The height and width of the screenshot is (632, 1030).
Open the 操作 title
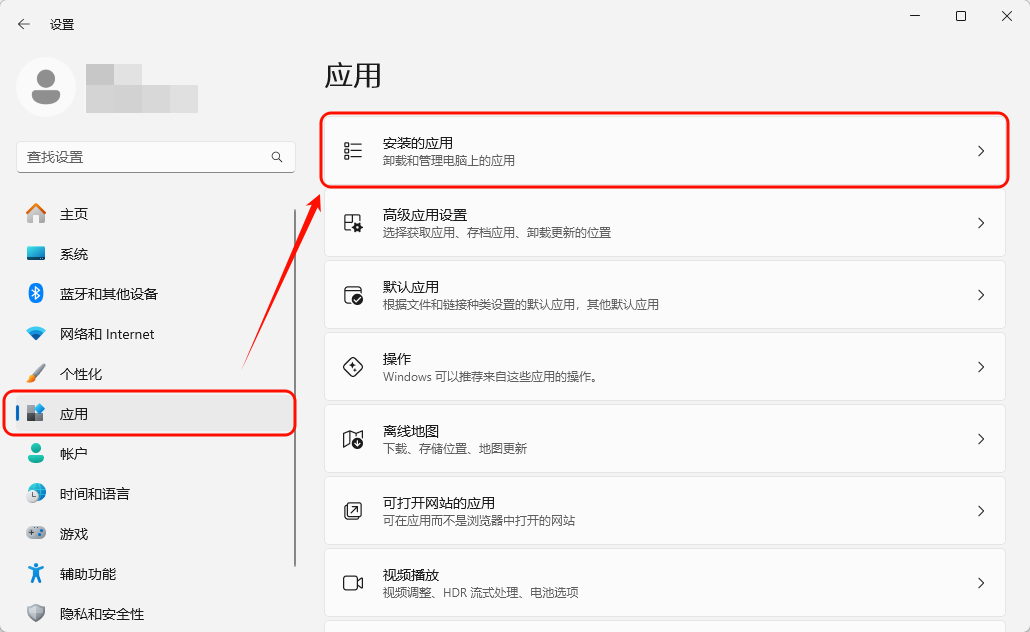tap(397, 359)
